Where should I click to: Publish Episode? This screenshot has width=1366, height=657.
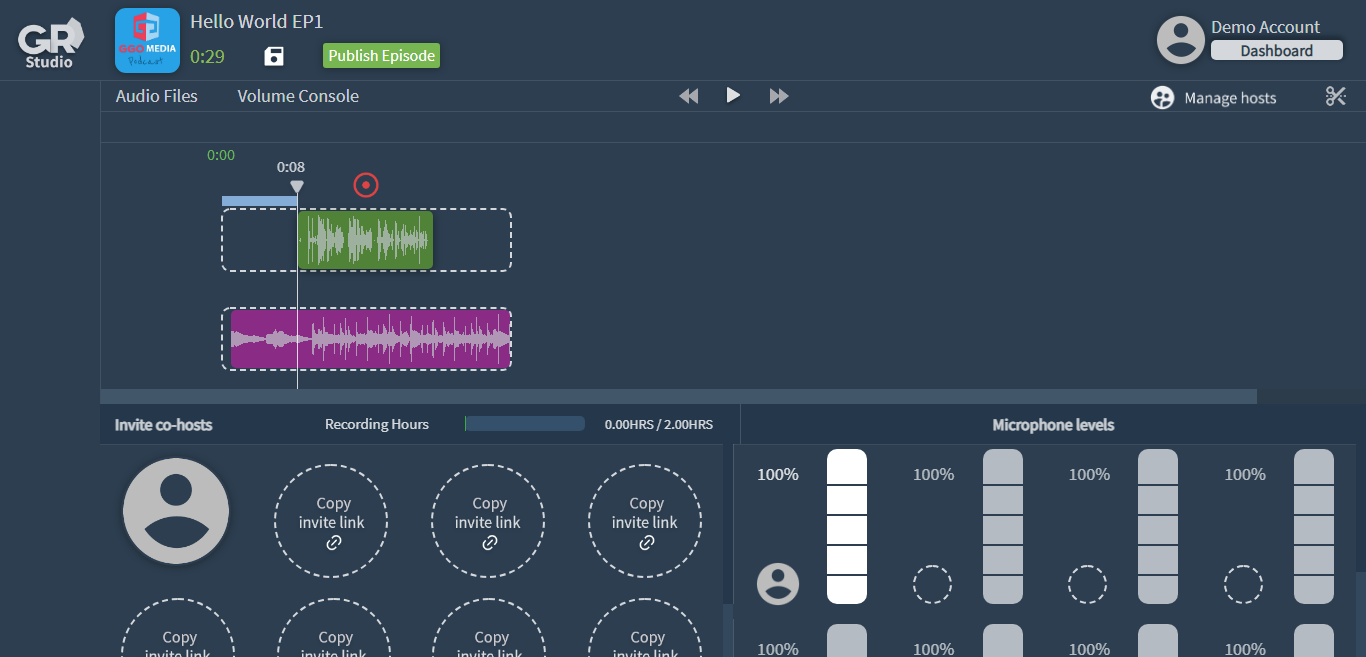click(x=381, y=55)
